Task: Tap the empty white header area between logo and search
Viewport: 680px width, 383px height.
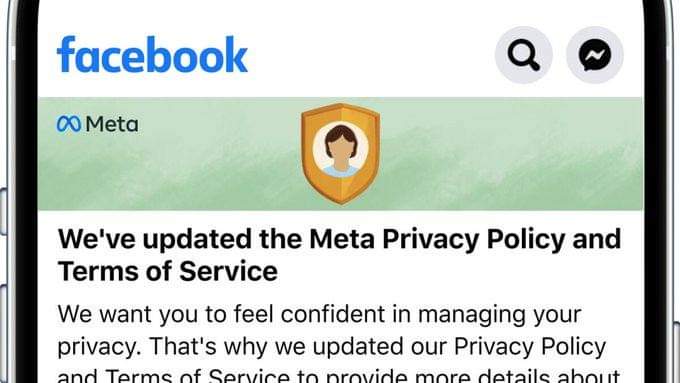Action: 371,55
